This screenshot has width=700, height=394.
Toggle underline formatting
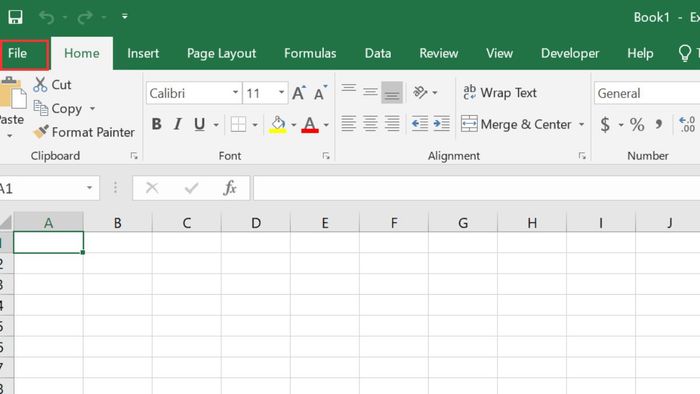pos(199,124)
